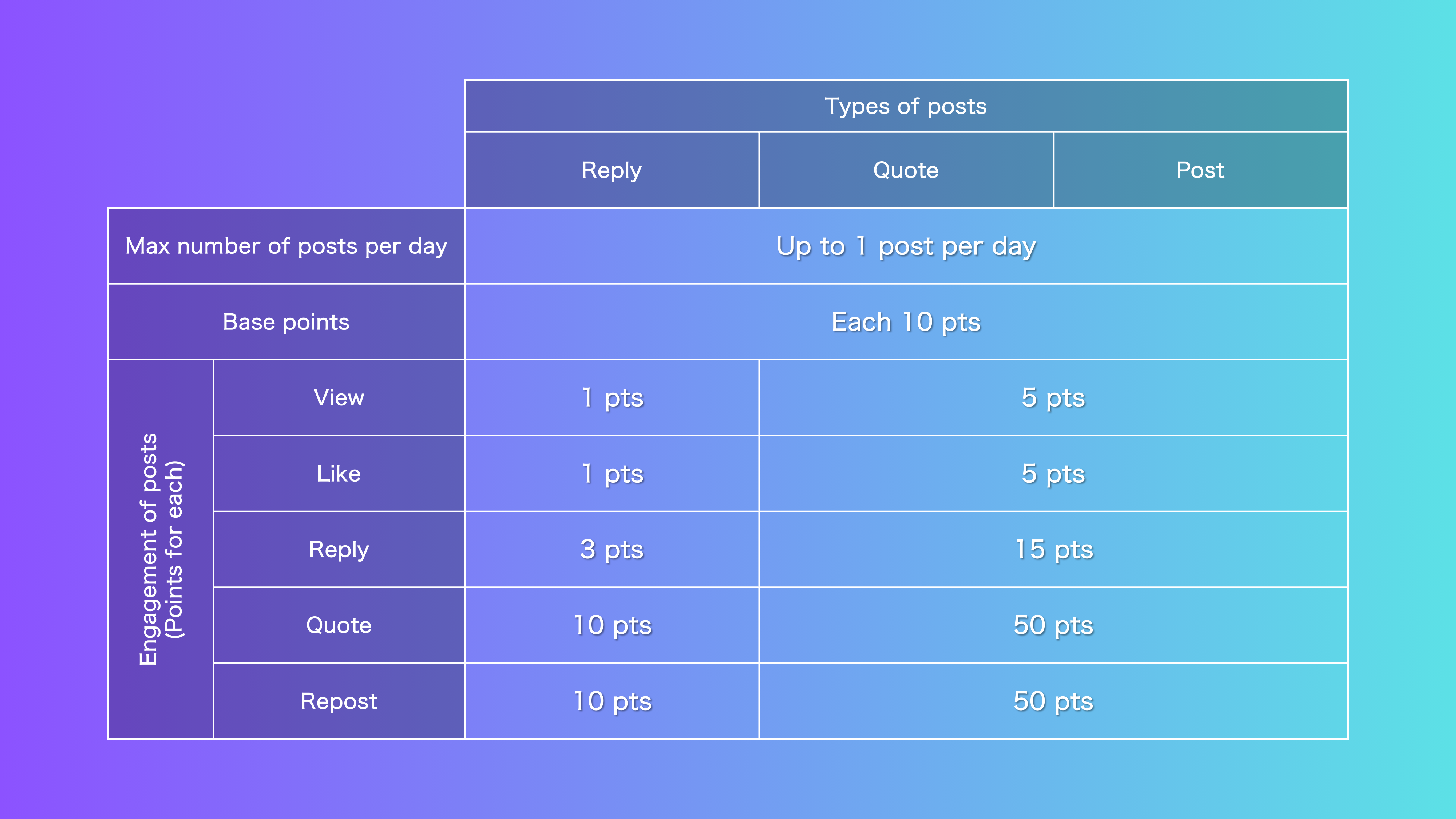Select the Post column header
The width and height of the screenshot is (1456, 819).
click(1200, 170)
